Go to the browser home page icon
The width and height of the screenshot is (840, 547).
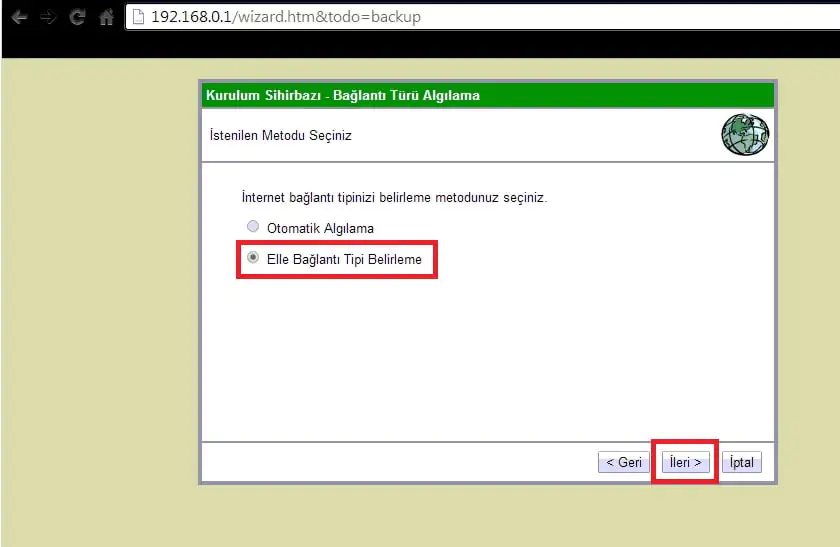click(x=106, y=18)
